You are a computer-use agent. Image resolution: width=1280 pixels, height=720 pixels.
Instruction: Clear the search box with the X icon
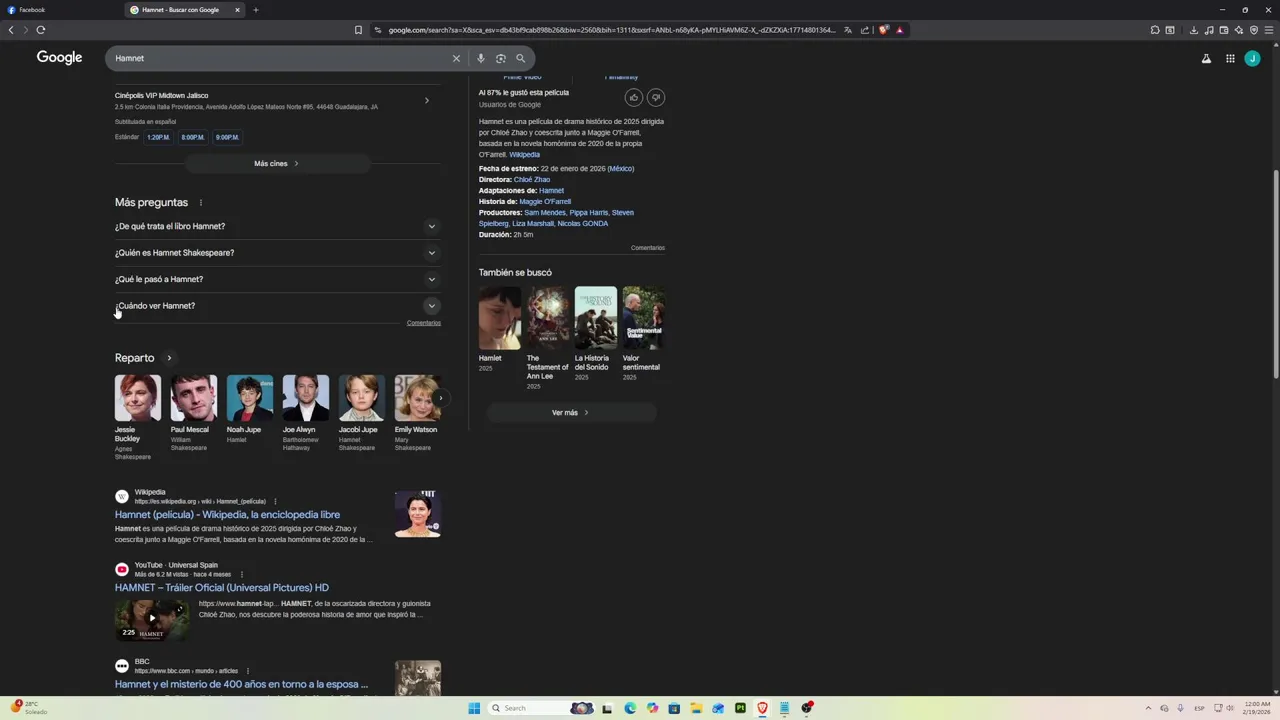456,58
